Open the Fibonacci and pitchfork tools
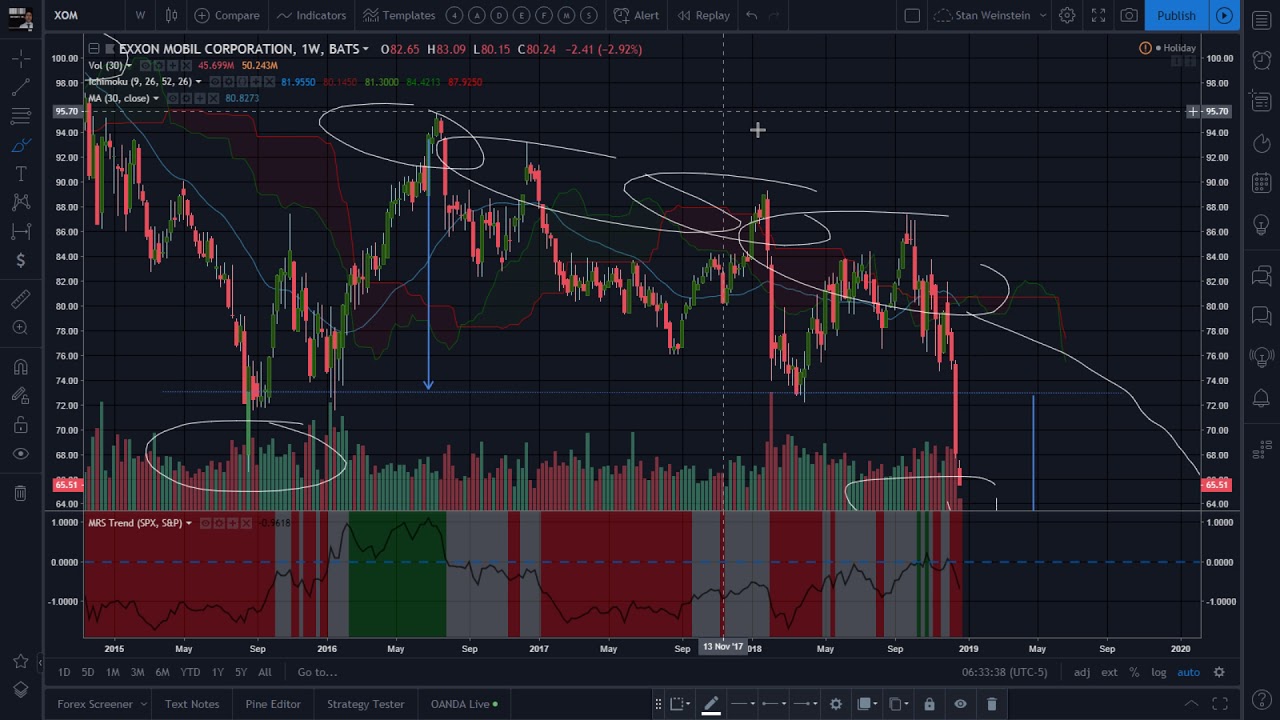 click(x=20, y=117)
